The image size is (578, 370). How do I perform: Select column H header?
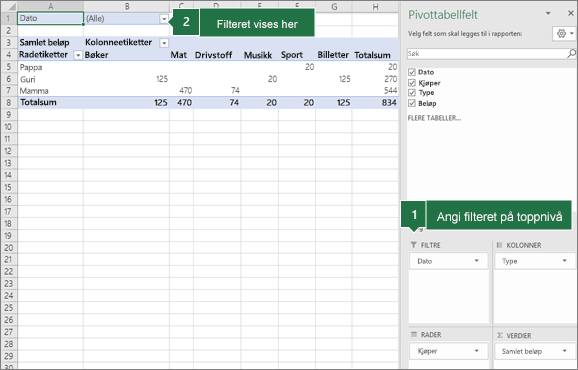coord(375,6)
